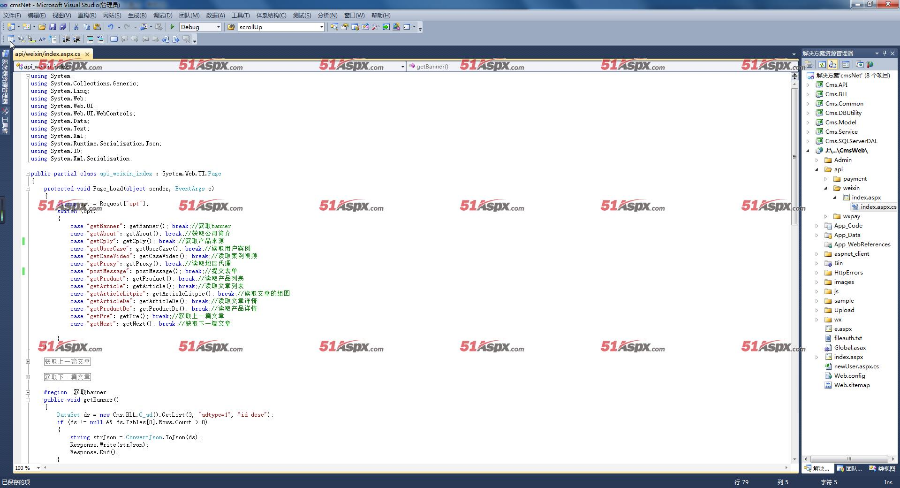Click the Refresh icon in Solution Explorer toolbar
This screenshot has height=488, width=900.
pyautogui.click(x=822, y=64)
